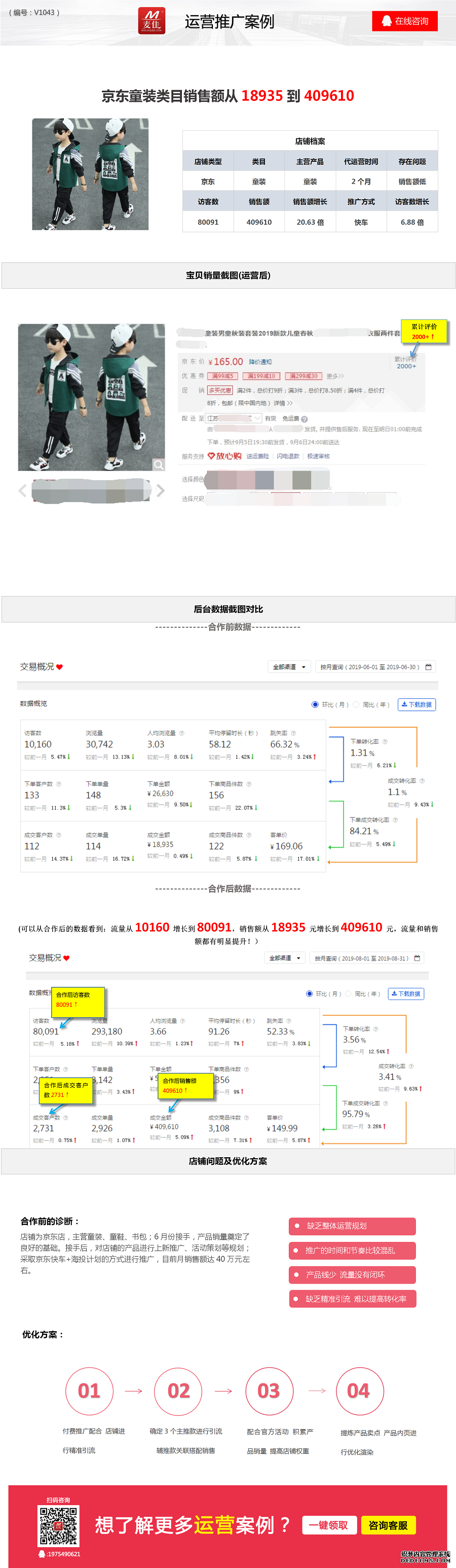The width and height of the screenshot is (456, 1568).
Task: Choose the first pinkish swatch after 选择颜色
Action: pyautogui.click(x=227, y=480)
